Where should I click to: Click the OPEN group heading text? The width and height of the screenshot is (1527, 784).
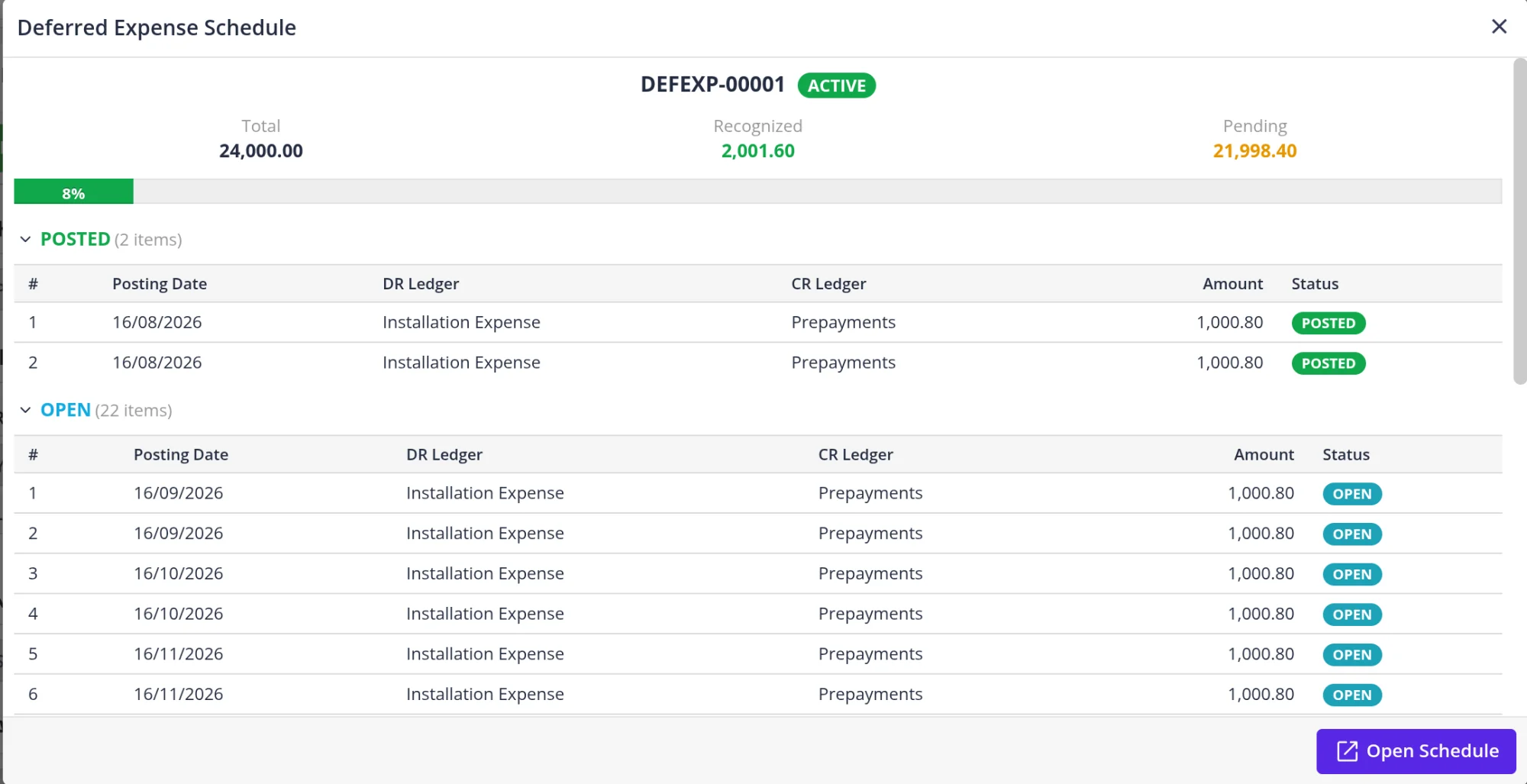pos(65,411)
